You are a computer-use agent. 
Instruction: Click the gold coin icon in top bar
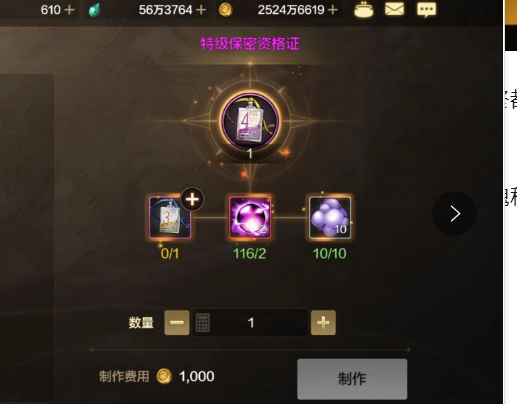point(225,10)
